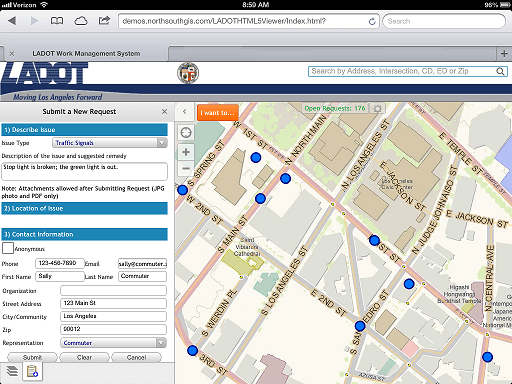This screenshot has height=384, width=512.
Task: Click the Zip field
Action: point(113,329)
